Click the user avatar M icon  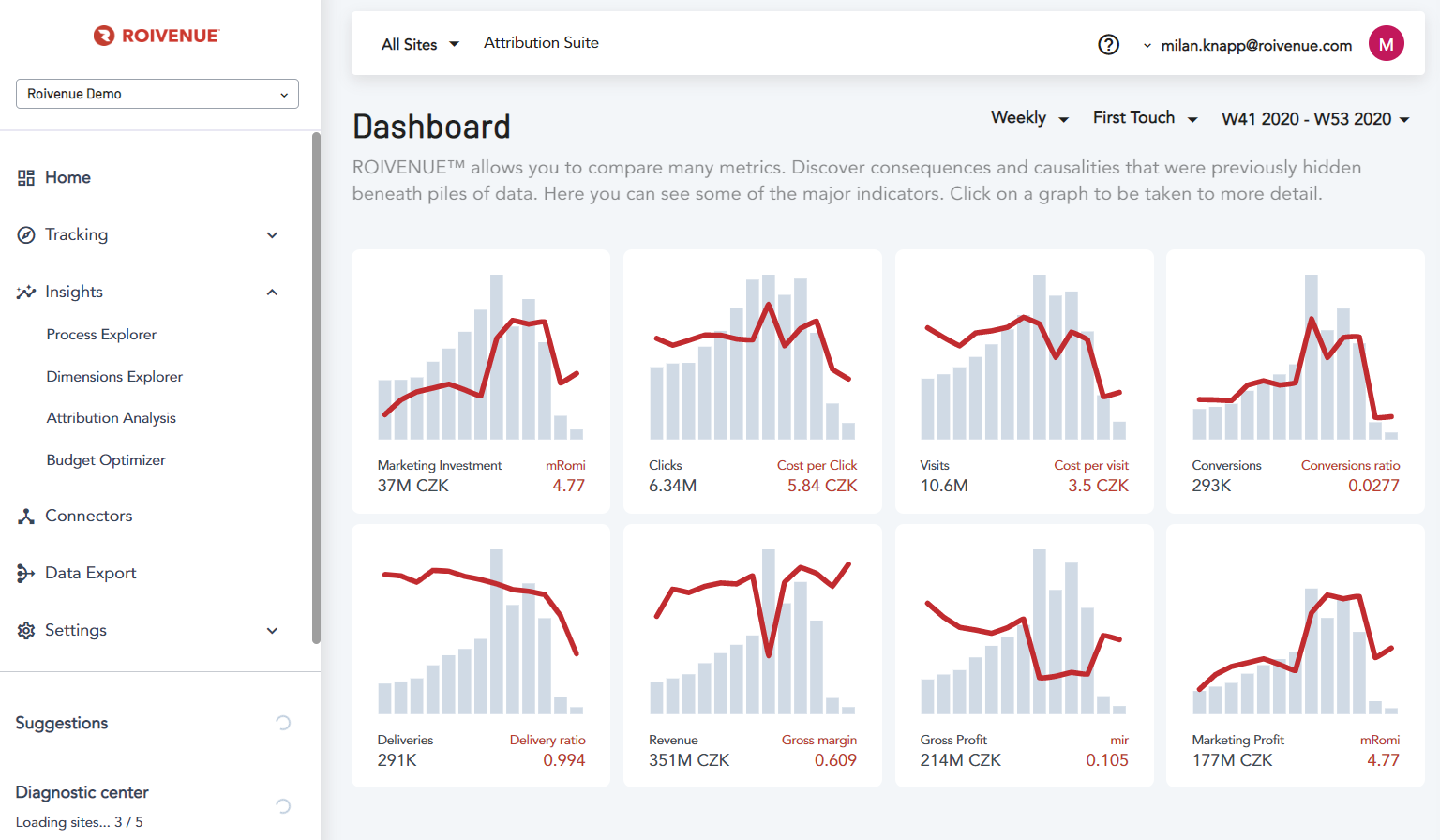[x=1386, y=44]
